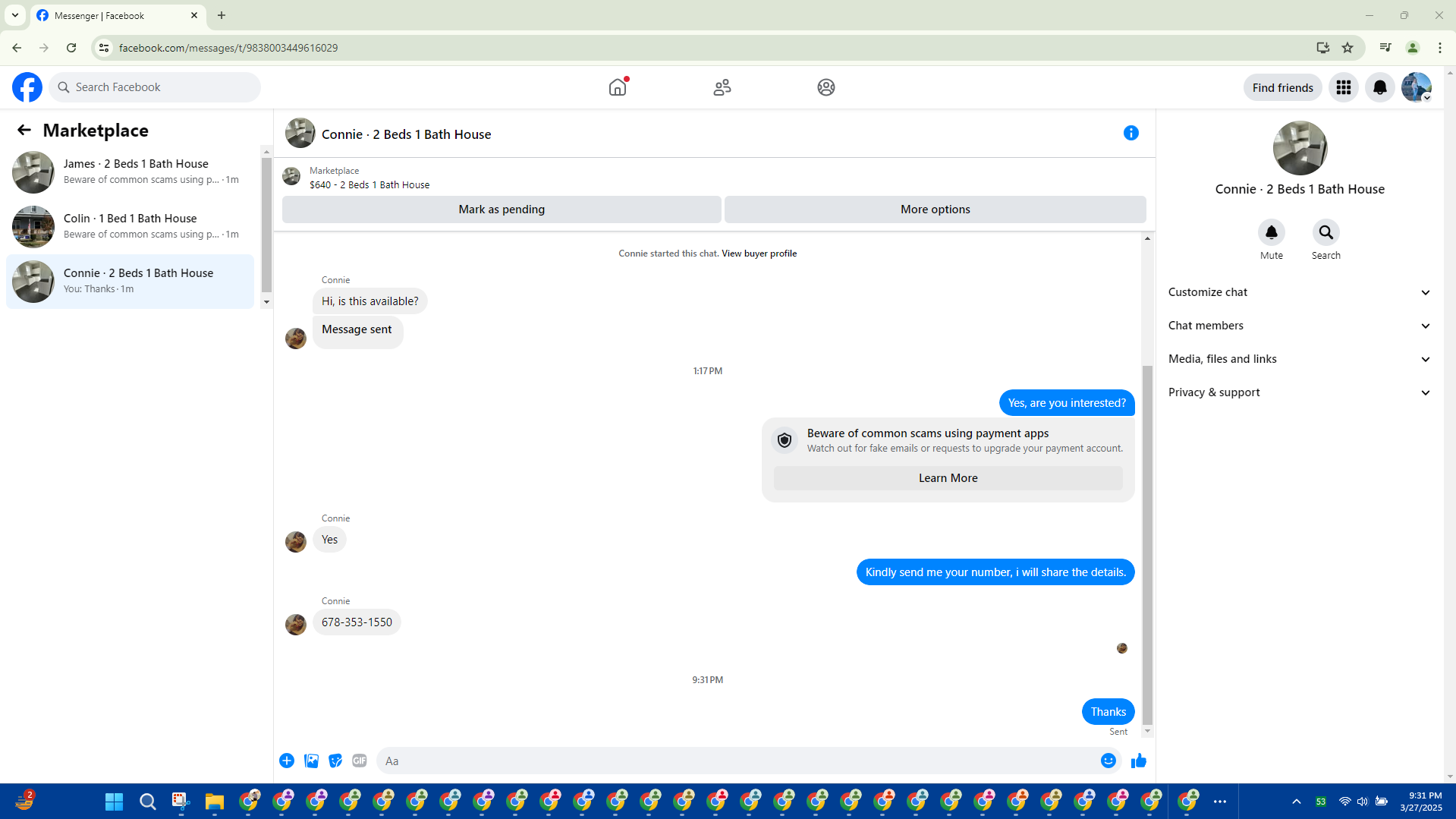The width and height of the screenshot is (1456, 819).
Task: Expand Privacy & support section
Action: click(x=1300, y=392)
